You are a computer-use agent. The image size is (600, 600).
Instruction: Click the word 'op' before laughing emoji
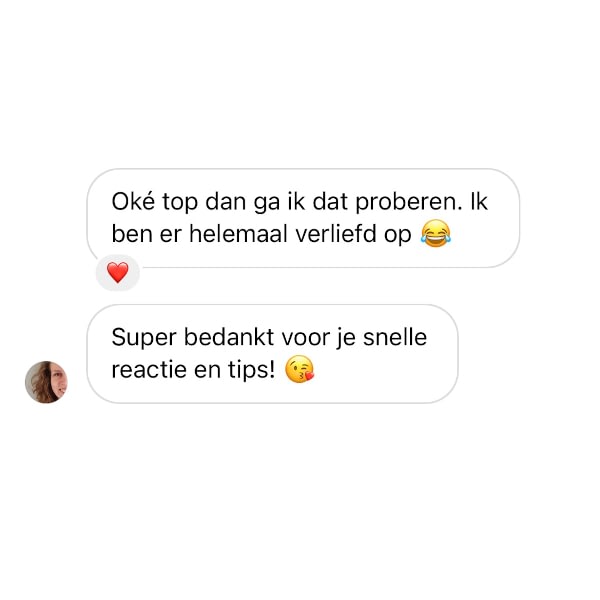[398, 235]
